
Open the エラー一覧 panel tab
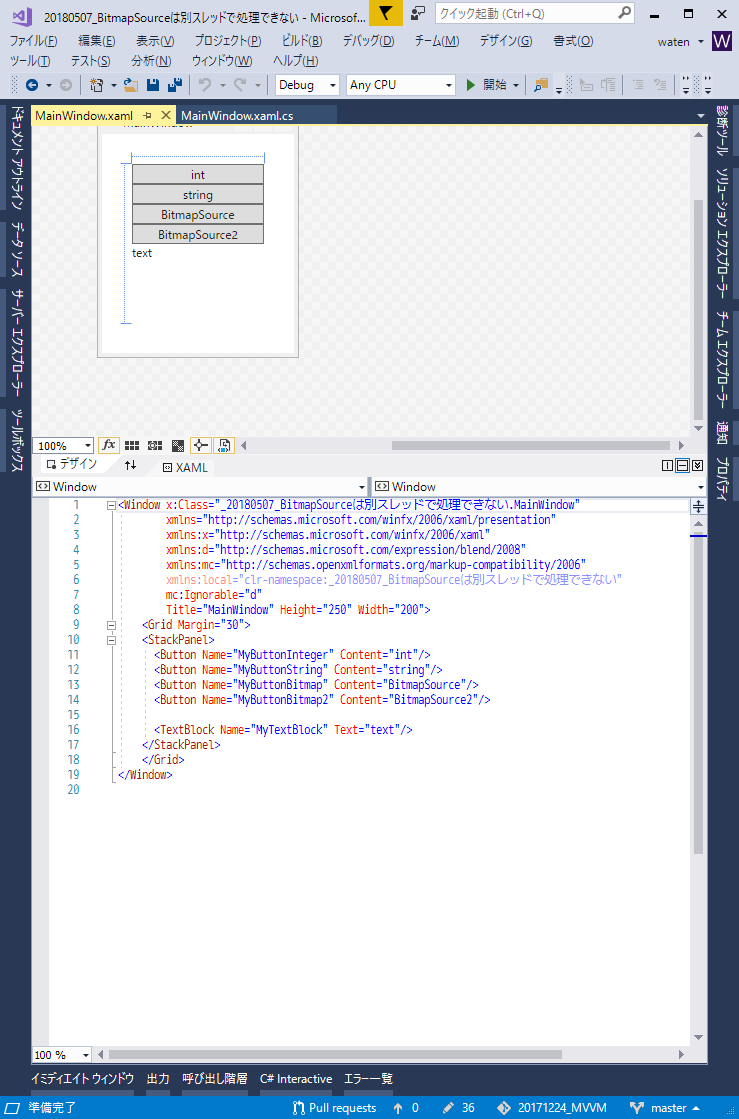coord(368,1078)
